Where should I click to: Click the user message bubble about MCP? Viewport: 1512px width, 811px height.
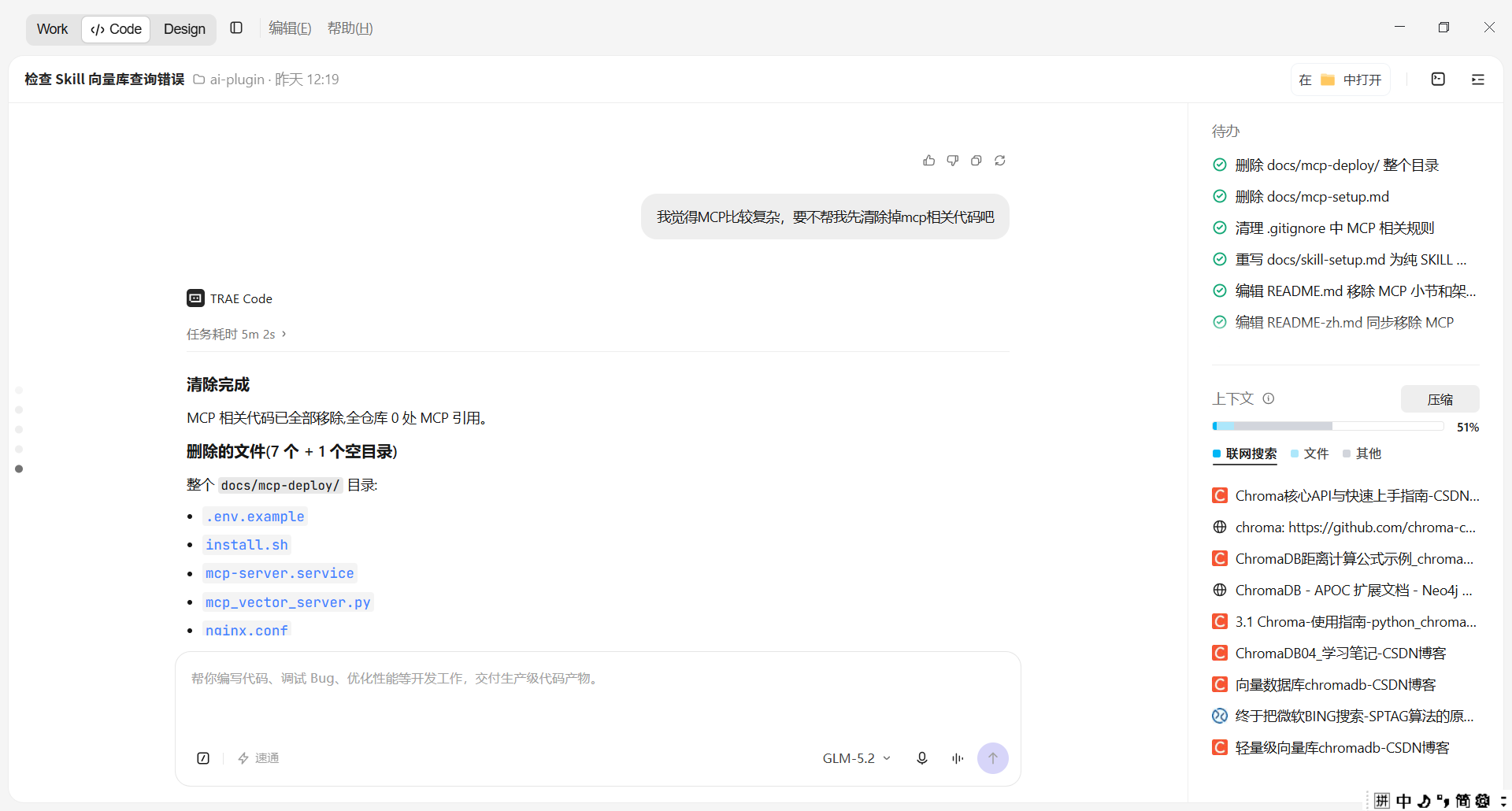825,217
